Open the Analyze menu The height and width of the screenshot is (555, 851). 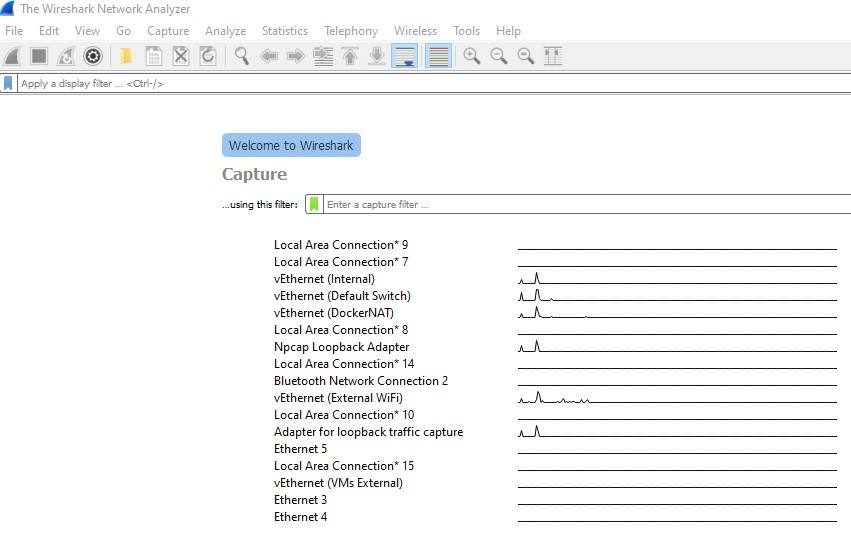[x=225, y=31]
